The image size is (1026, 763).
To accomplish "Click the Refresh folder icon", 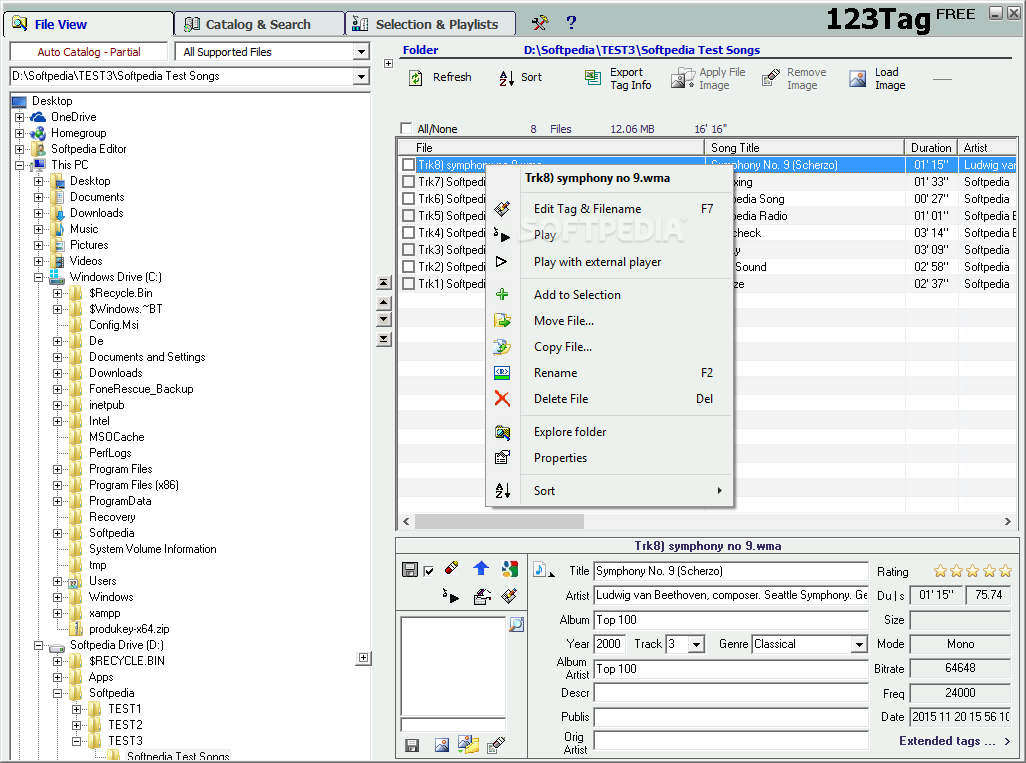I will (416, 78).
